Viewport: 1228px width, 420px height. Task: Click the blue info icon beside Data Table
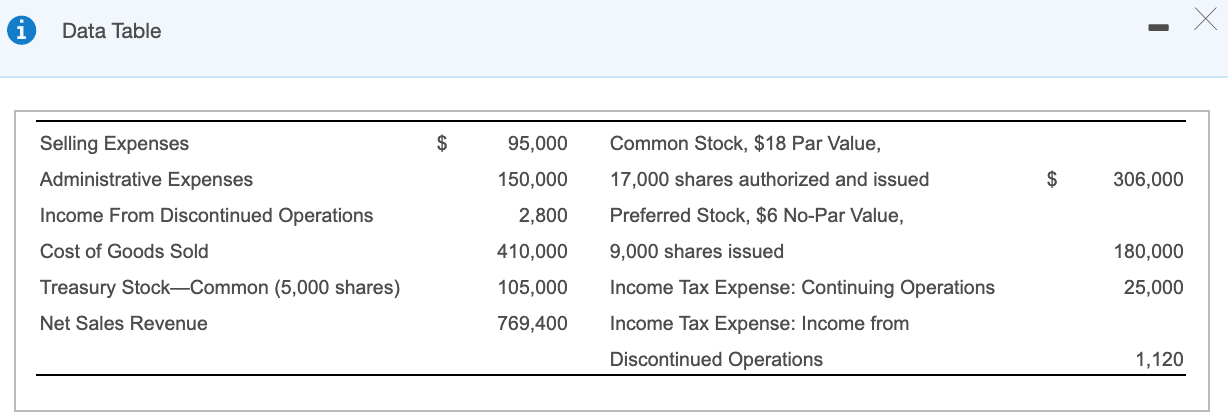pyautogui.click(x=20, y=31)
